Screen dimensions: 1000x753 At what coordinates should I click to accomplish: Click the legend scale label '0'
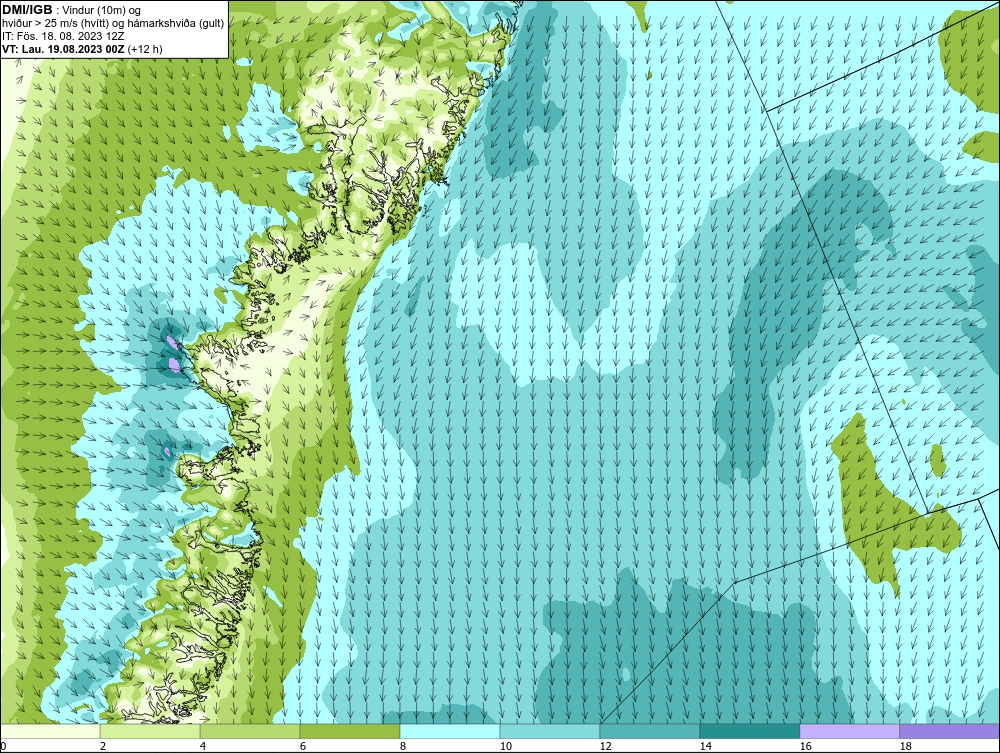pyautogui.click(x=3, y=746)
